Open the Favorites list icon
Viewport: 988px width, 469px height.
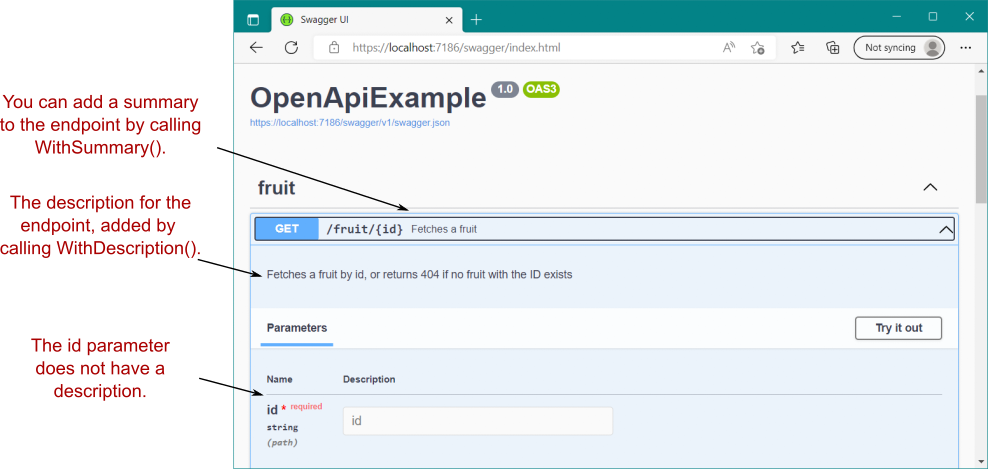click(798, 48)
